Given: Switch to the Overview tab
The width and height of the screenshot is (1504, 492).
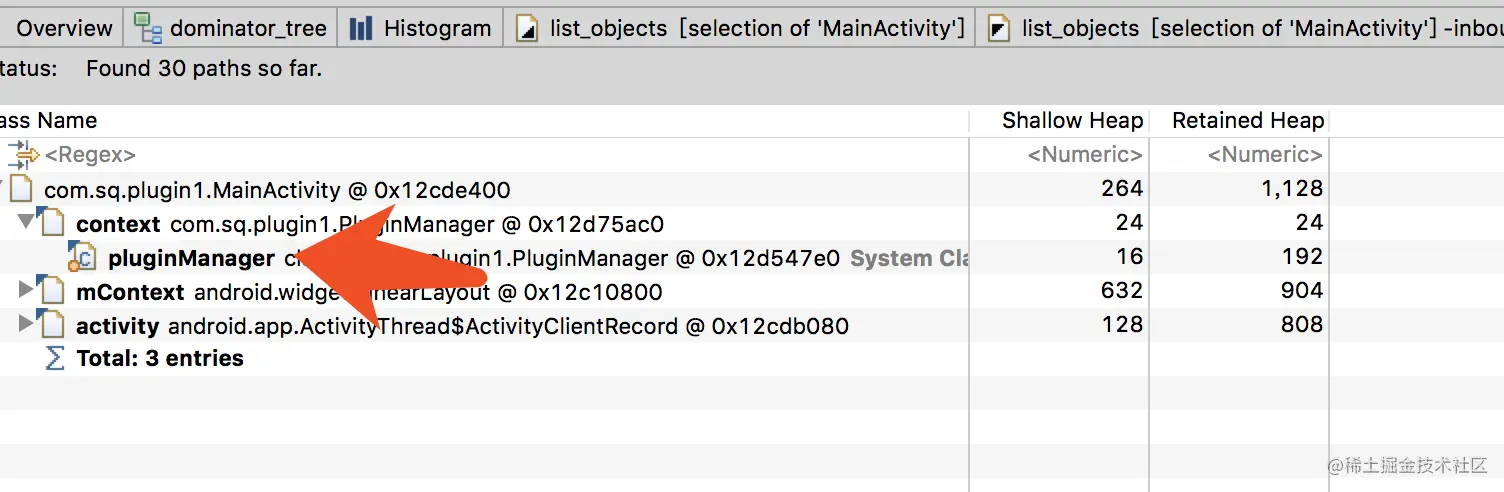Looking at the screenshot, I should point(64,28).
